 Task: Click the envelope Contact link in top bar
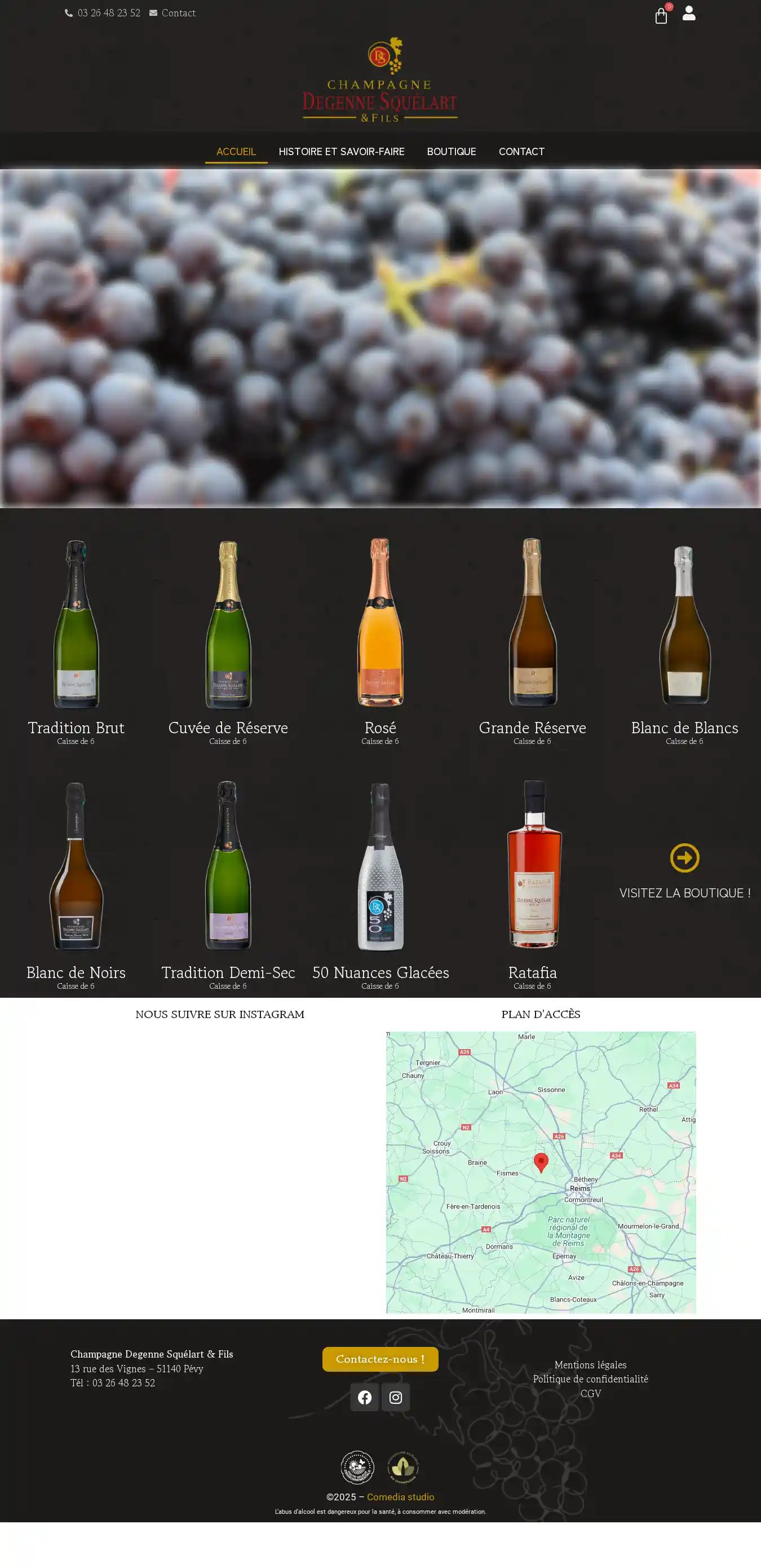pos(172,13)
